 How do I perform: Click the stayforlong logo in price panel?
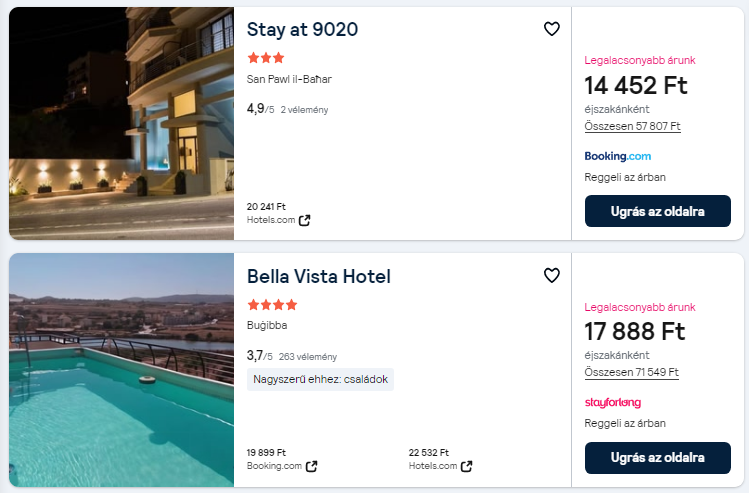(613, 402)
